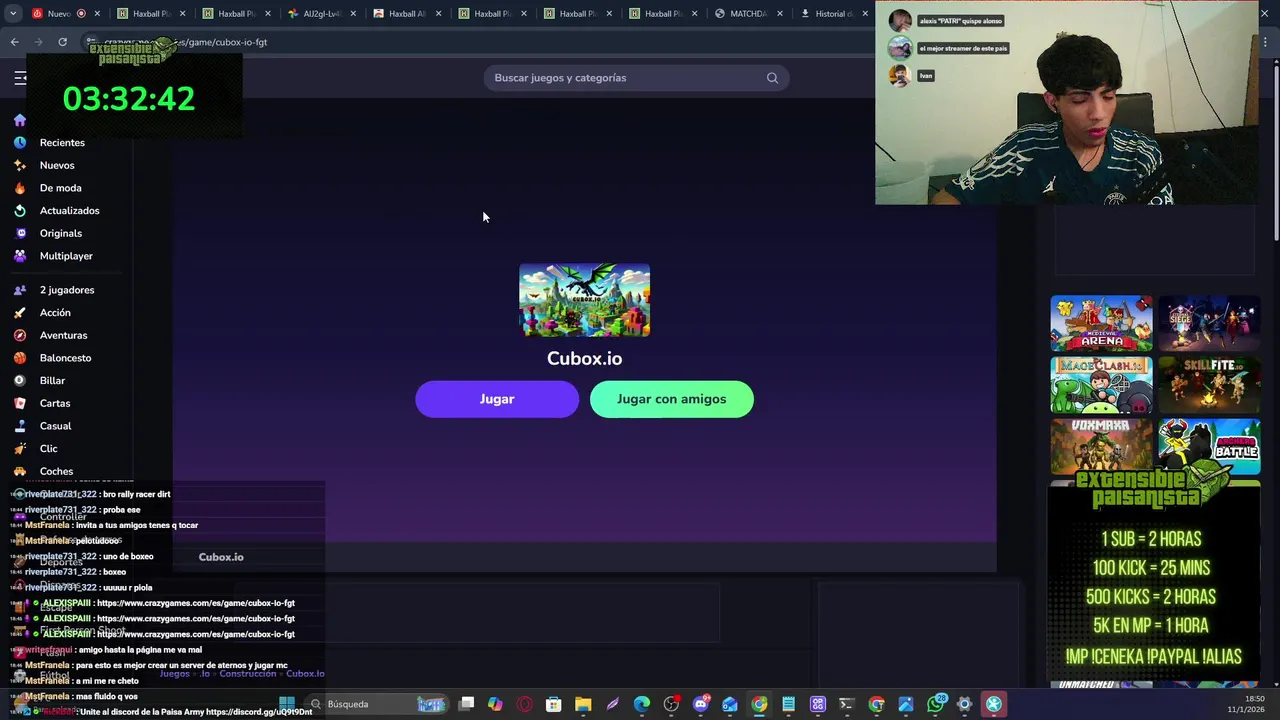Open the Recientes category in the sidebar
Viewport: 1280px width, 720px height.
coord(62,143)
